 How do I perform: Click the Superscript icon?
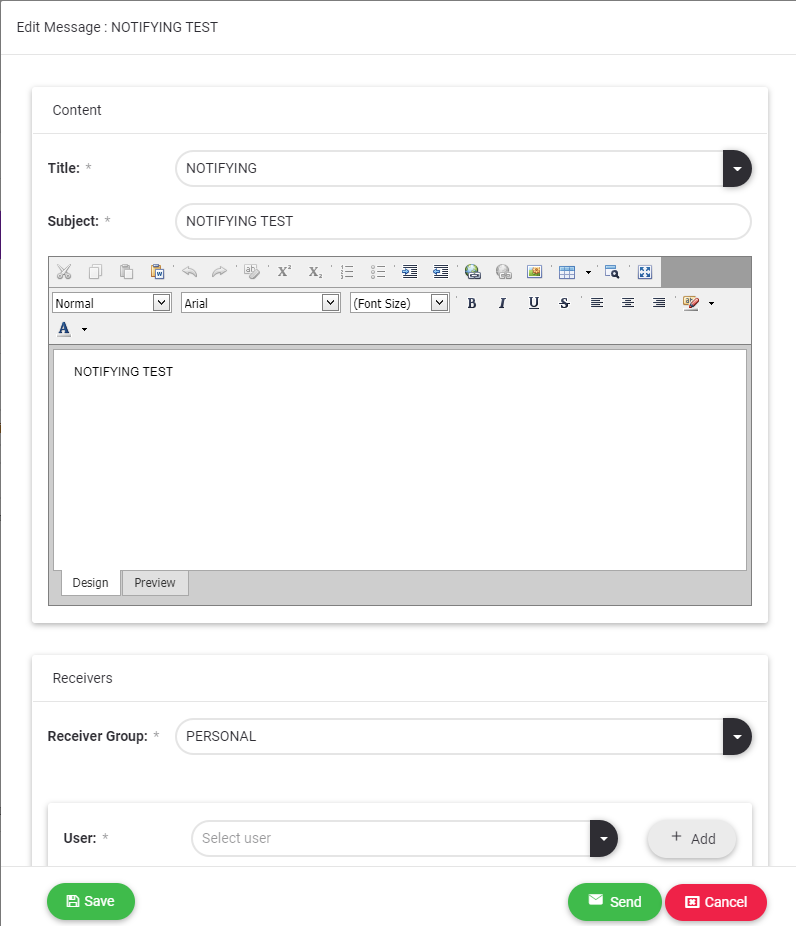[x=284, y=272]
